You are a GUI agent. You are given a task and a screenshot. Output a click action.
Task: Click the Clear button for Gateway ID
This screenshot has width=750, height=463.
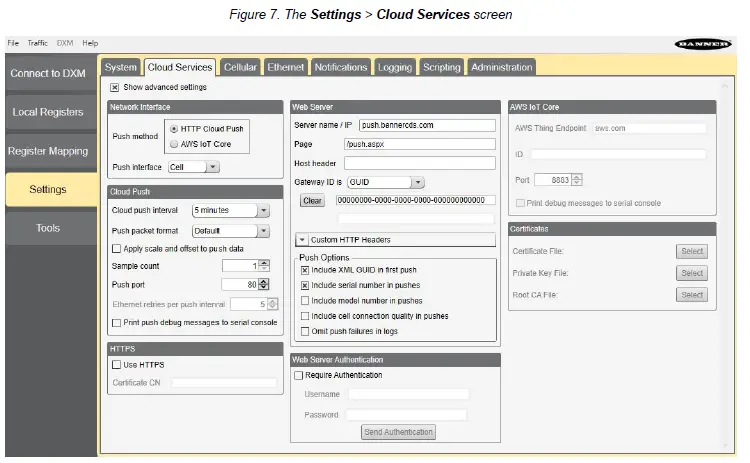point(312,200)
